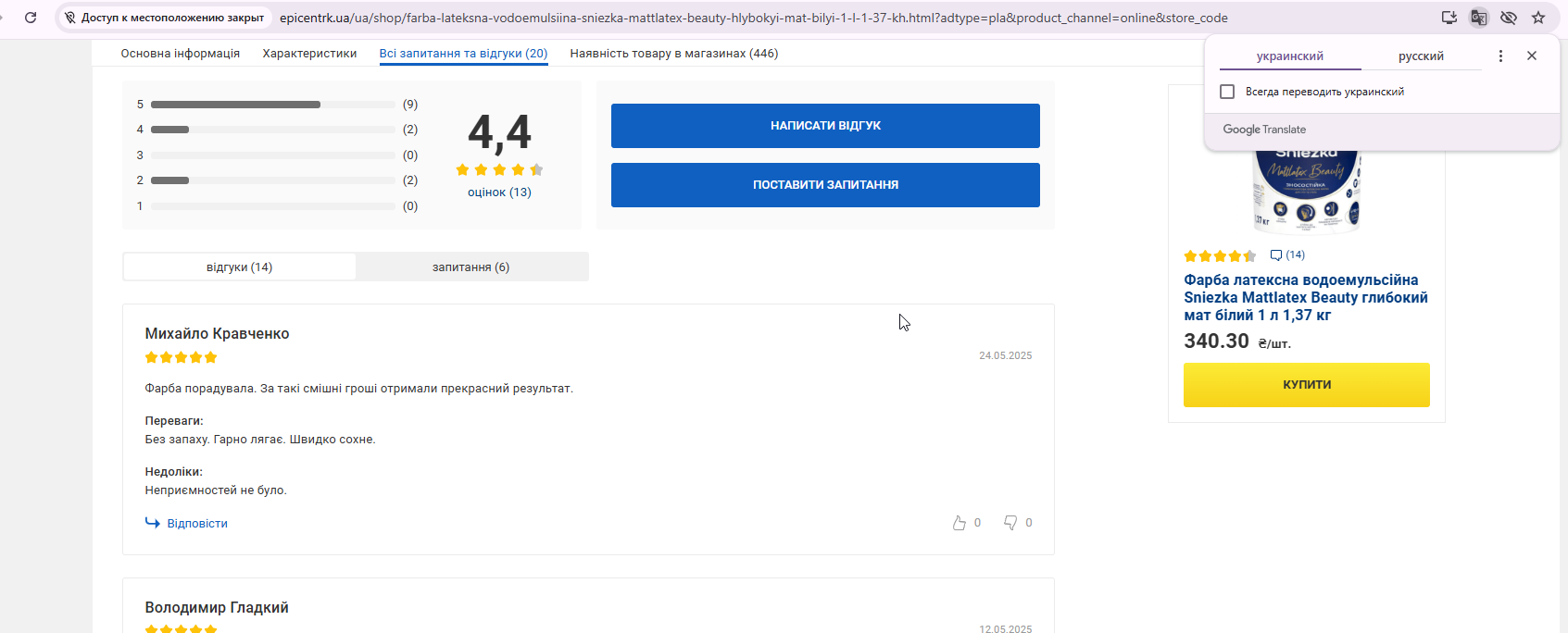The height and width of the screenshot is (633, 1568).
Task: Open Характеристики tab
Action: tap(309, 54)
